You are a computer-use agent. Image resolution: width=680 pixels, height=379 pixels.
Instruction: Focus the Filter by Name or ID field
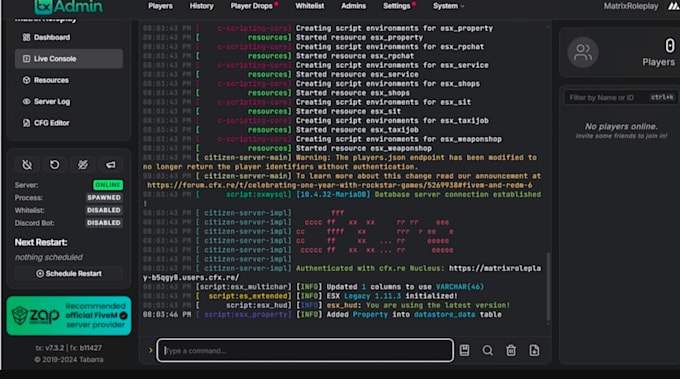621,98
